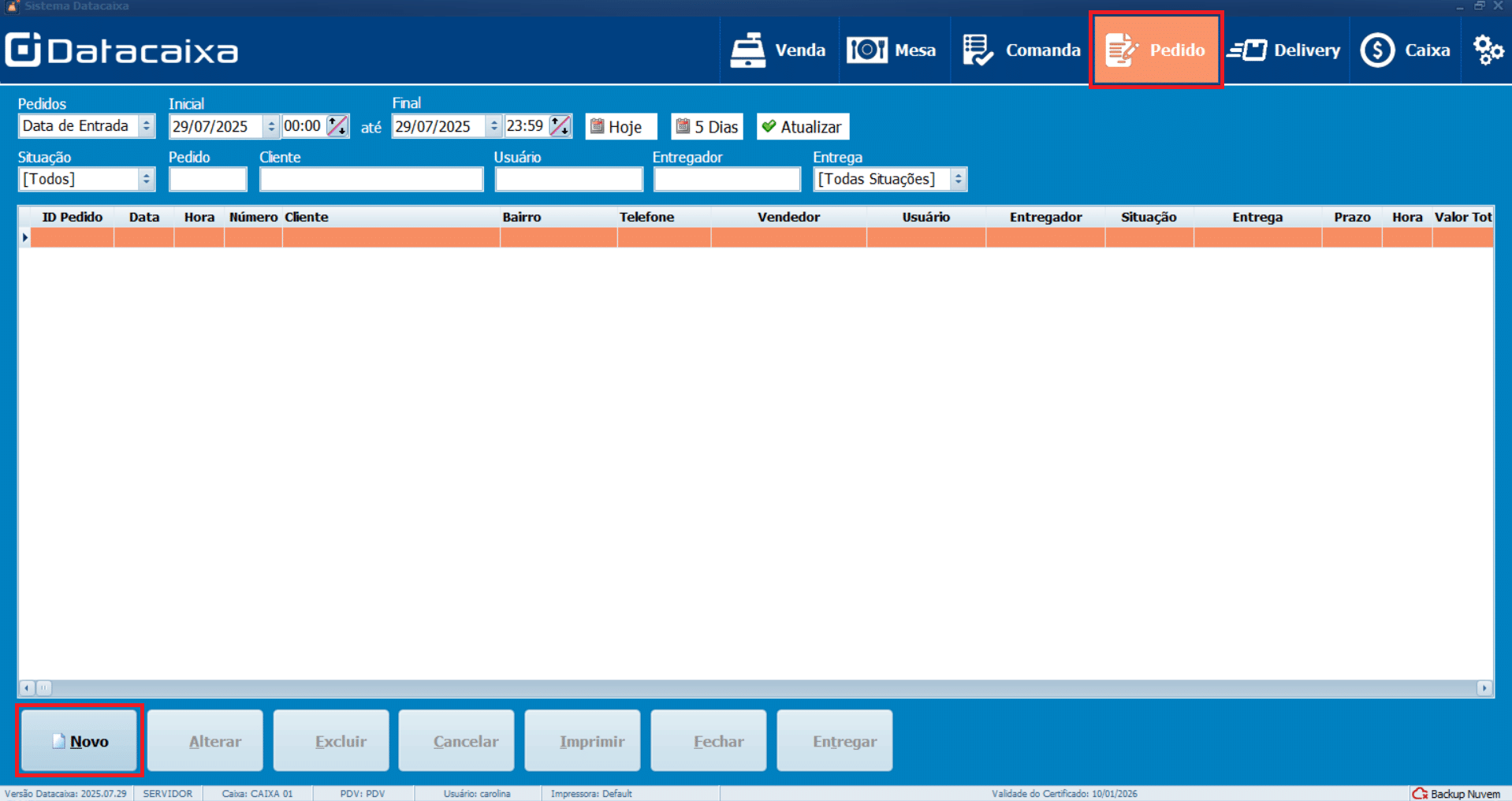This screenshot has height=801, width=1512.
Task: Open the Inicial date picker arrow
Action: tap(270, 127)
